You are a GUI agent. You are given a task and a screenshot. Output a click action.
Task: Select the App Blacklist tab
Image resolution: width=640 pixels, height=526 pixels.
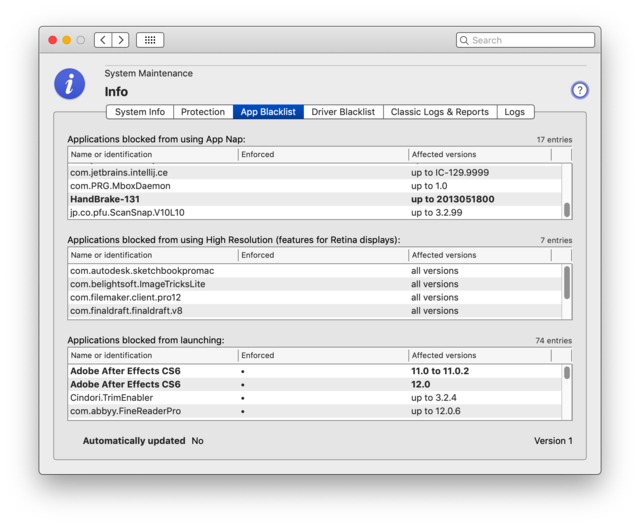(x=268, y=112)
